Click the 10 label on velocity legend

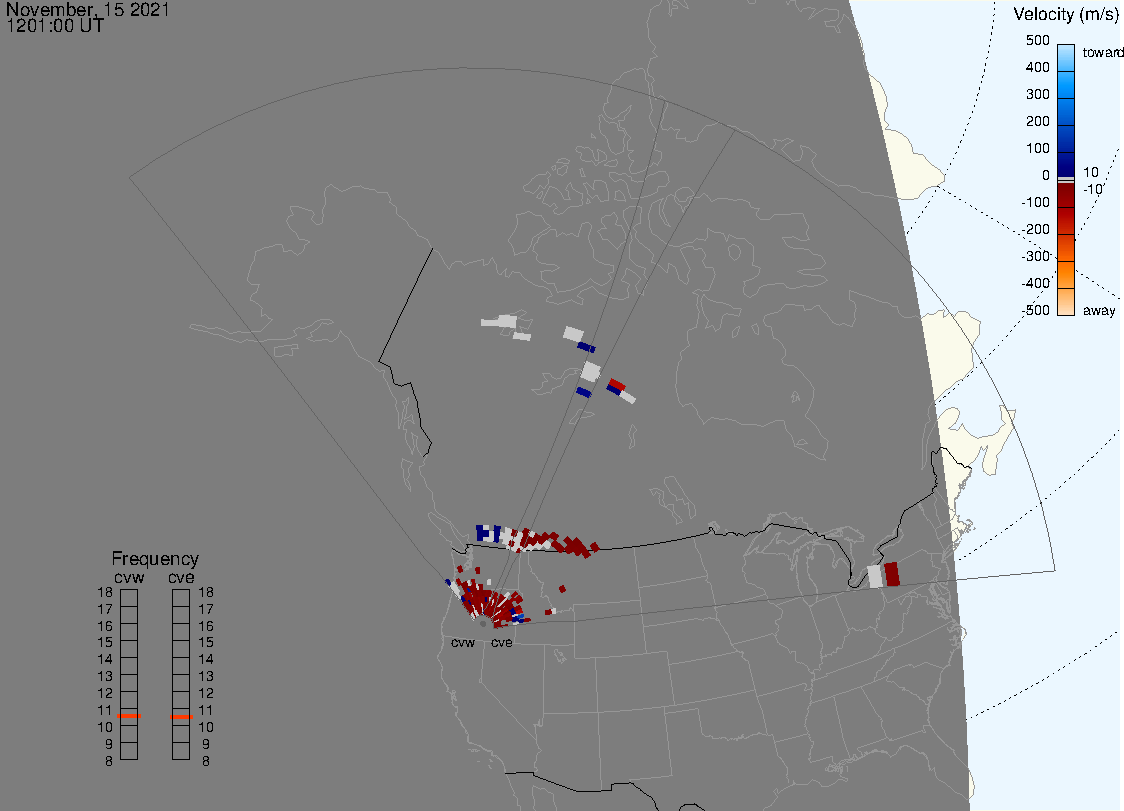click(1091, 173)
